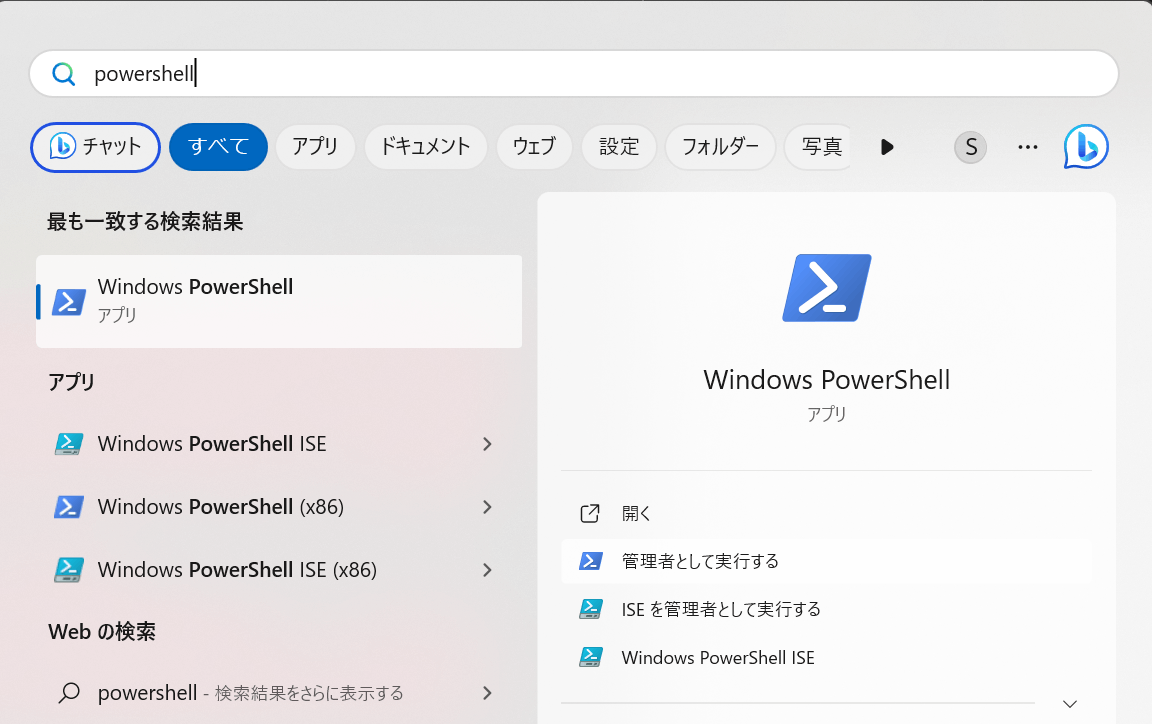Select the 写真 filter tab
1152x724 pixels.
(x=819, y=147)
